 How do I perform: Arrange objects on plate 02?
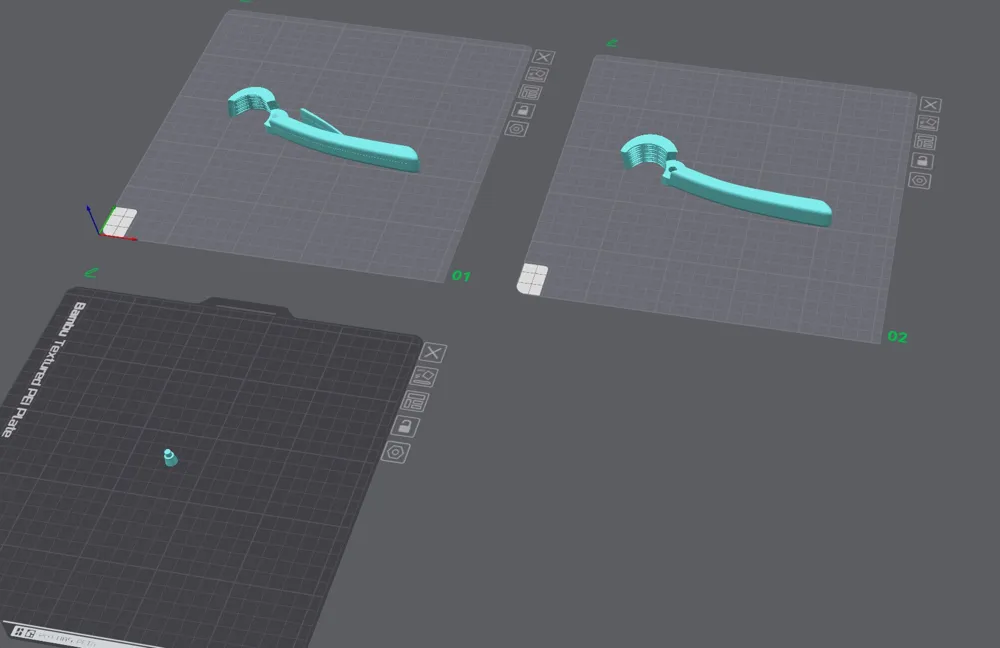[925, 142]
